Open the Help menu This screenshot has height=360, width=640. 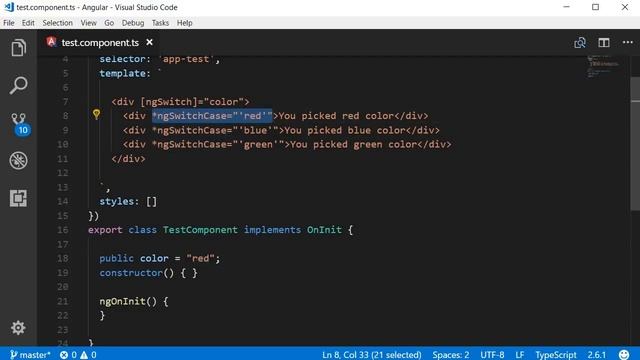(x=184, y=23)
